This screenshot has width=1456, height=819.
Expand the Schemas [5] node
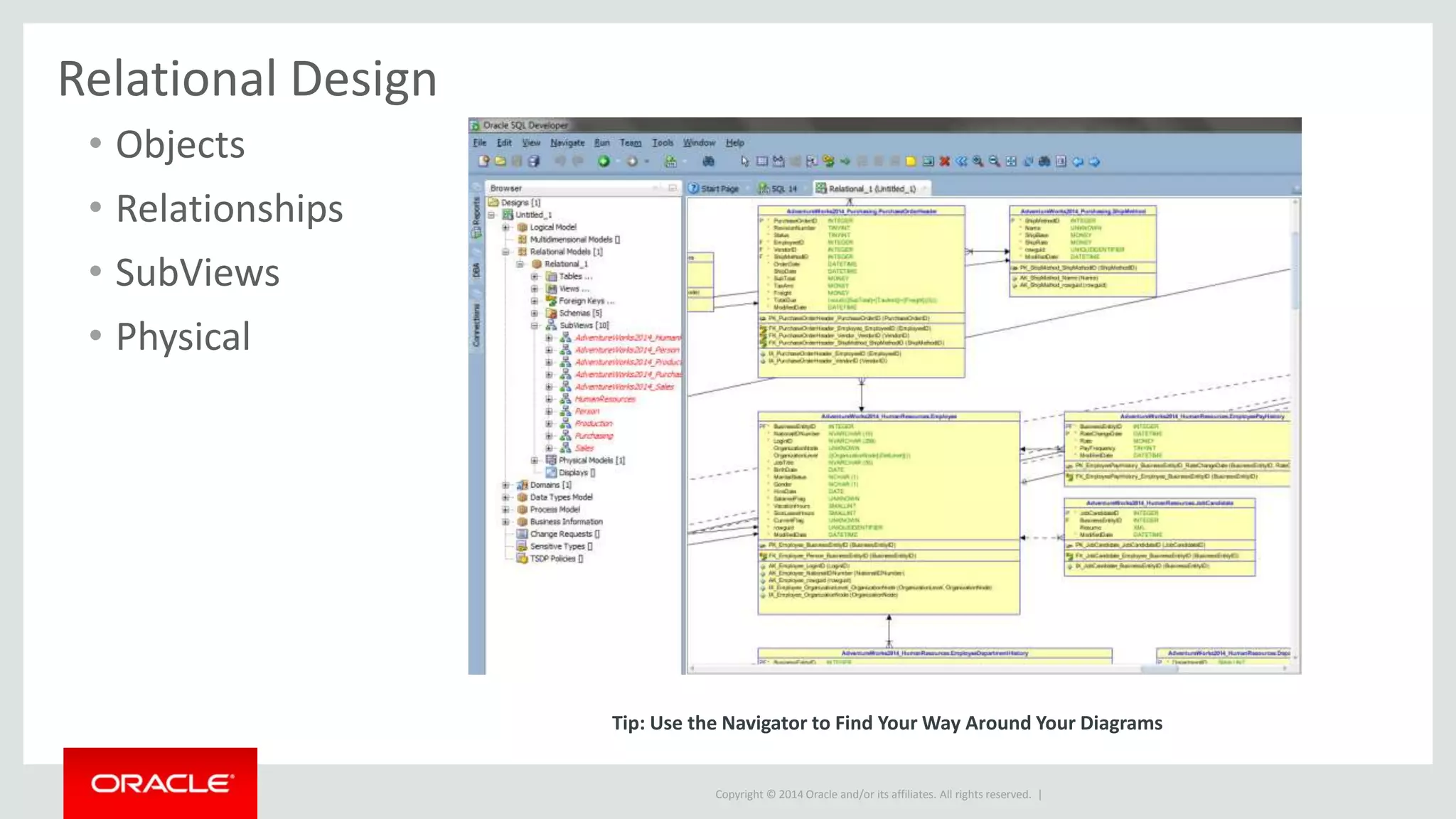(535, 313)
